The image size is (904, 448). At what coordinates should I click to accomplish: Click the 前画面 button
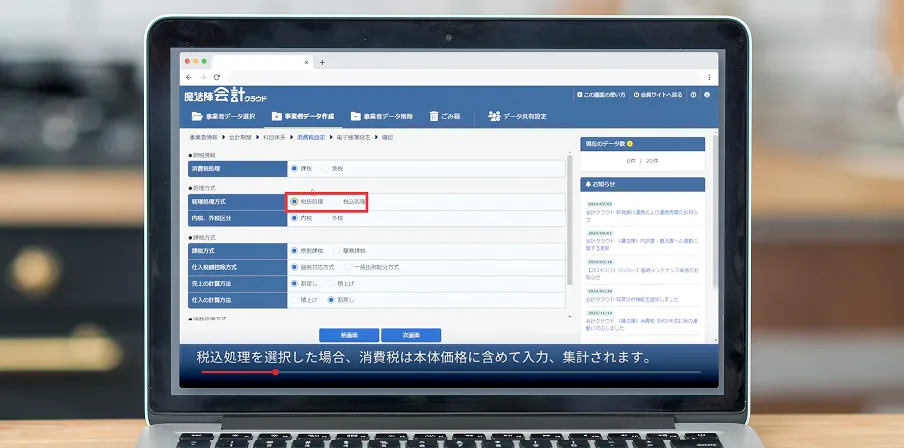349,335
